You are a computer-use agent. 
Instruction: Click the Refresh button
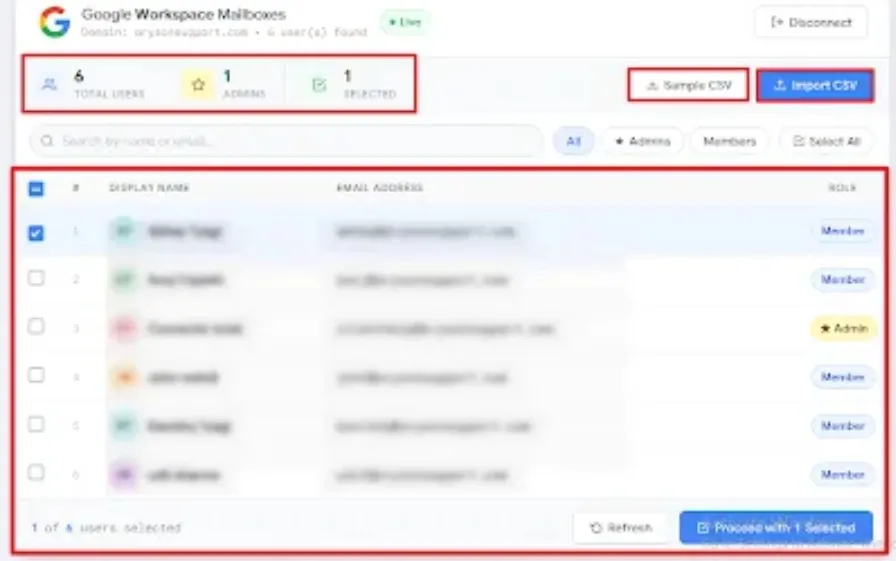pos(621,527)
